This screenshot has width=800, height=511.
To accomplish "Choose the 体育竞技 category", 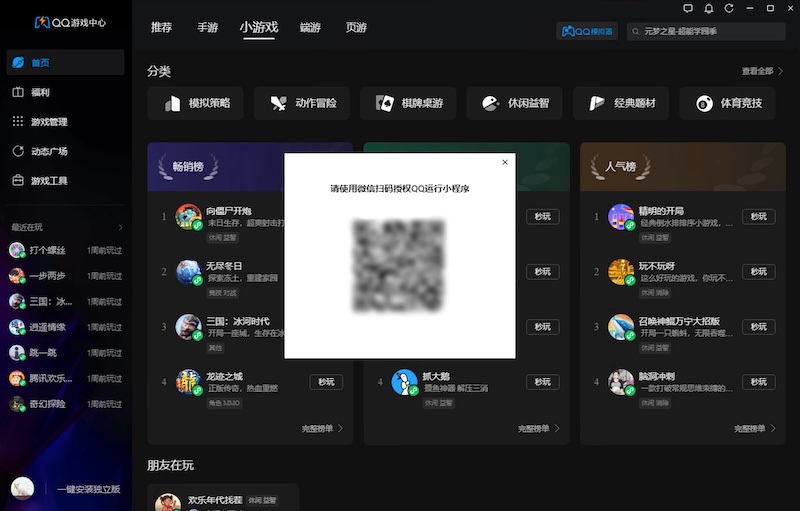I will point(727,103).
